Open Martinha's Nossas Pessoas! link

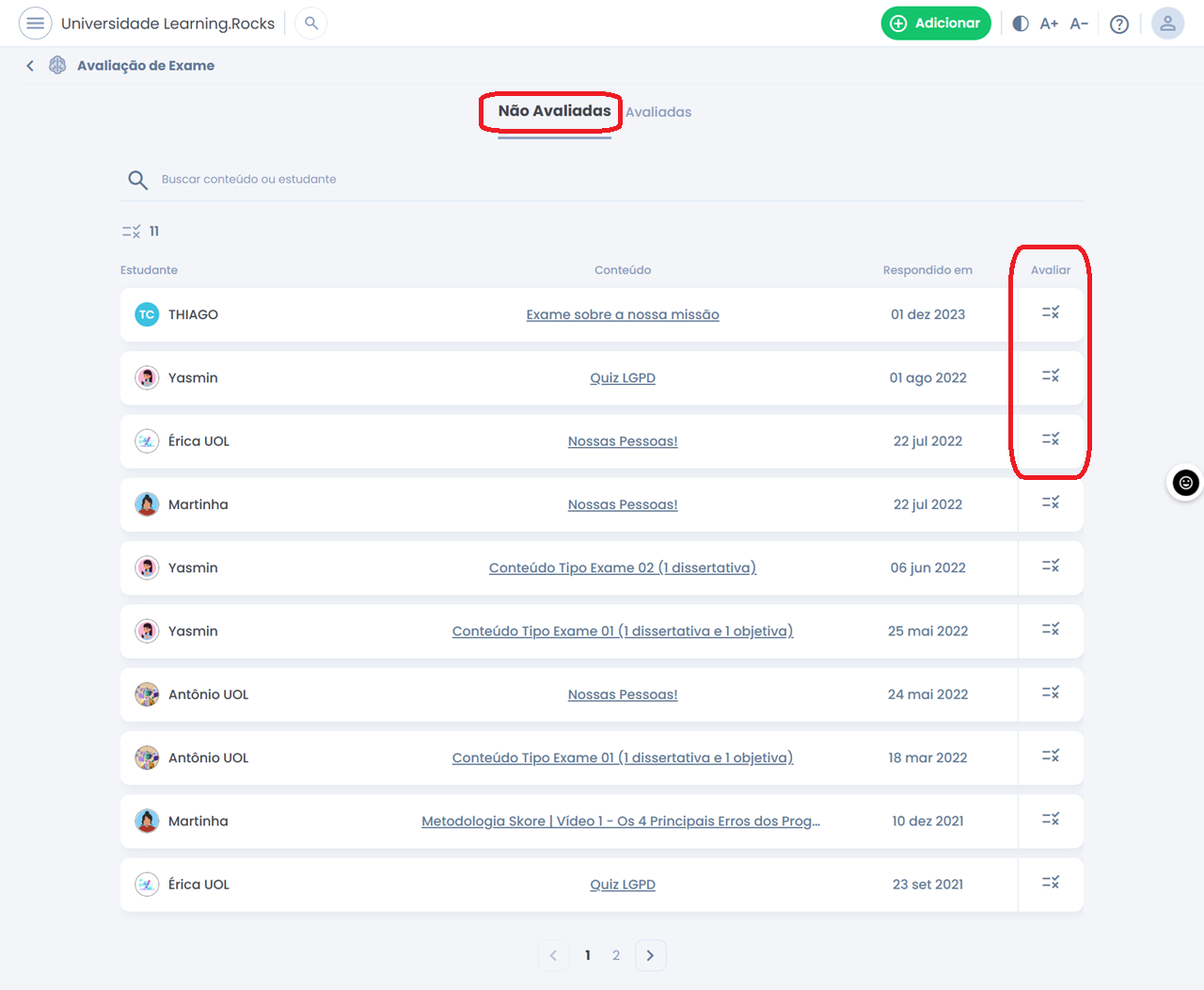point(623,504)
